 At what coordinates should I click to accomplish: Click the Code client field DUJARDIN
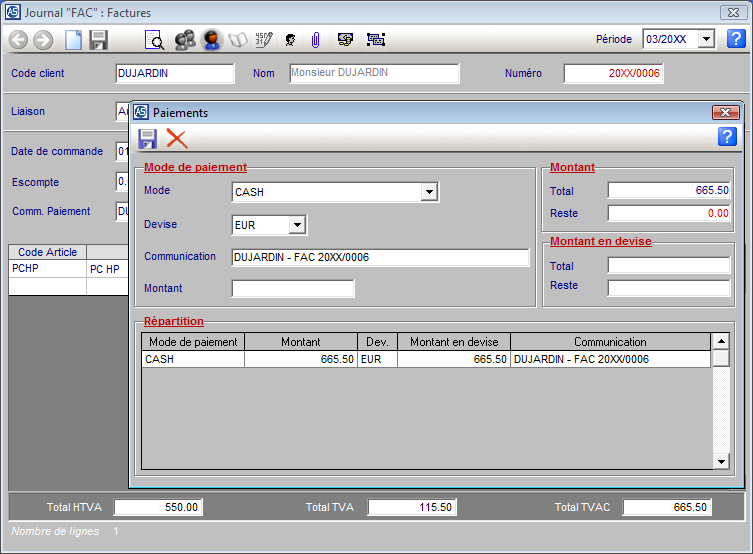[x=174, y=73]
